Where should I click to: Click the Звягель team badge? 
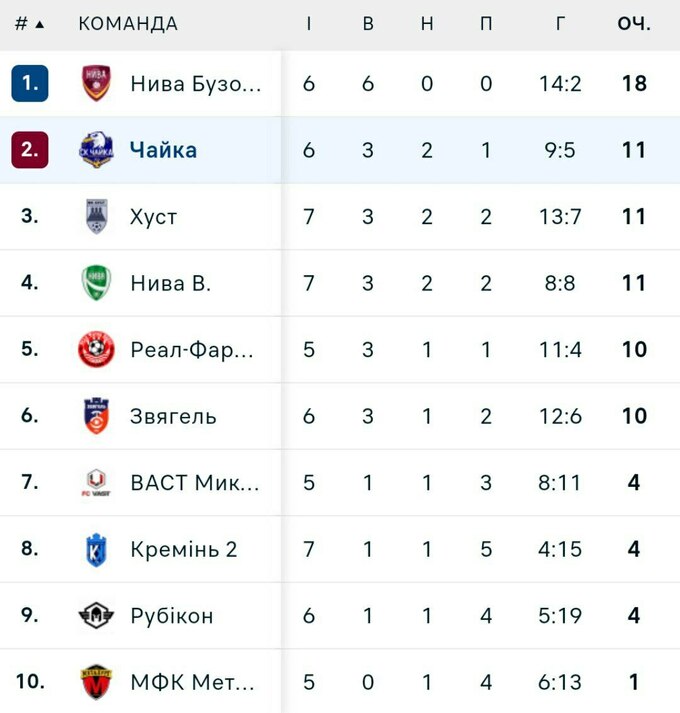tap(96, 416)
